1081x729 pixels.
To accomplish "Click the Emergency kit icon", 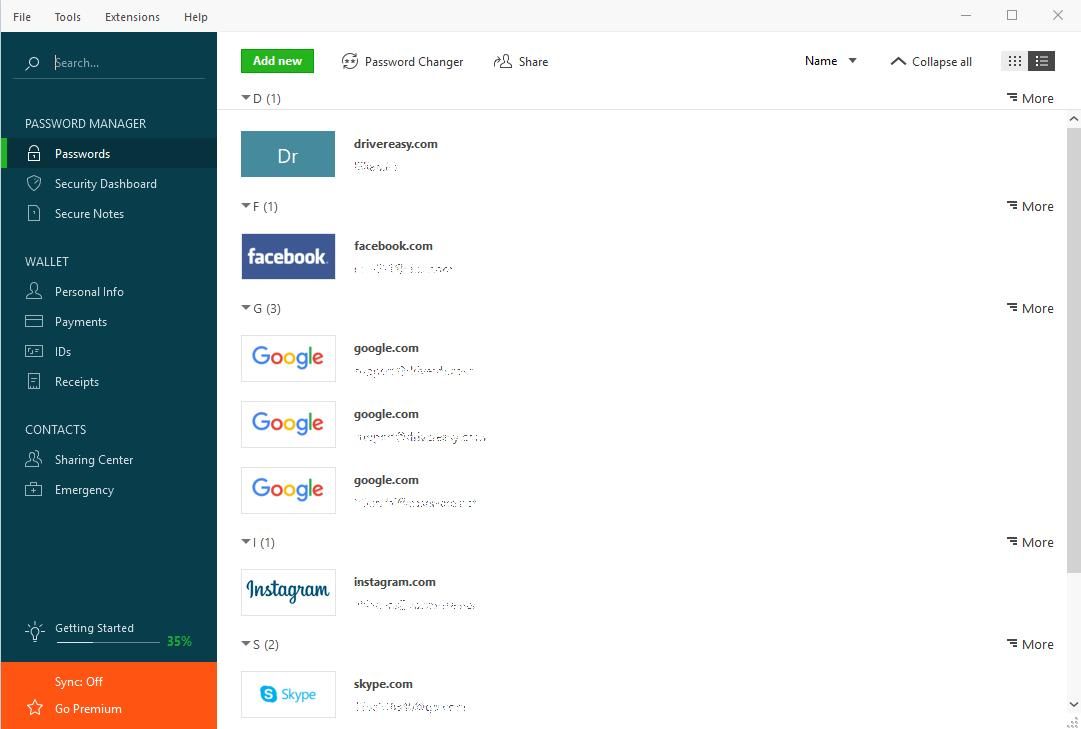I will click(x=34, y=490).
